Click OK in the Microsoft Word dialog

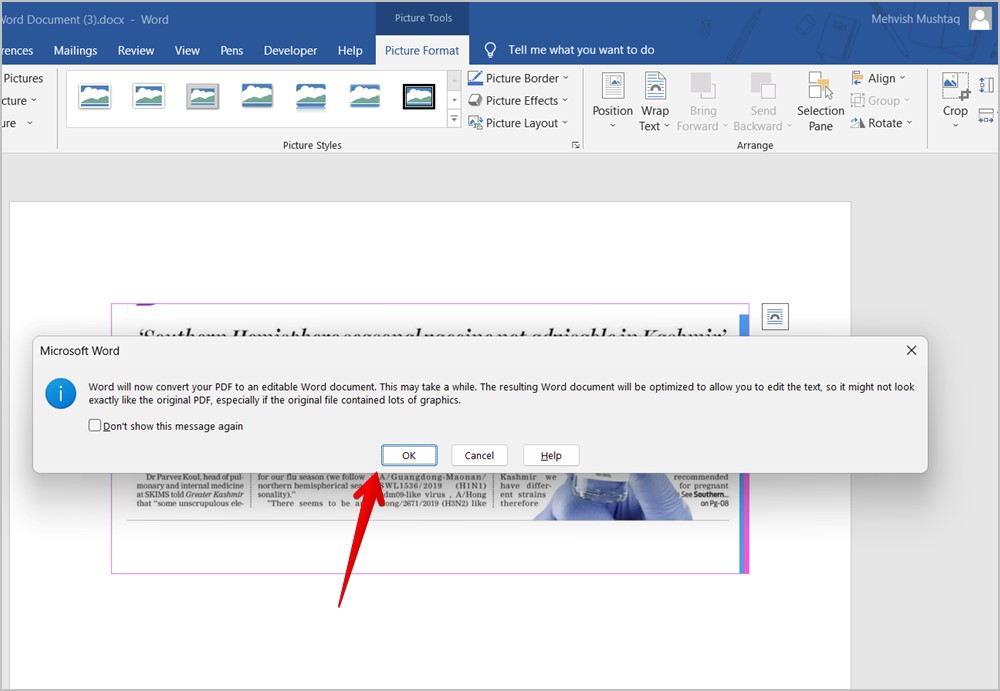click(x=409, y=455)
